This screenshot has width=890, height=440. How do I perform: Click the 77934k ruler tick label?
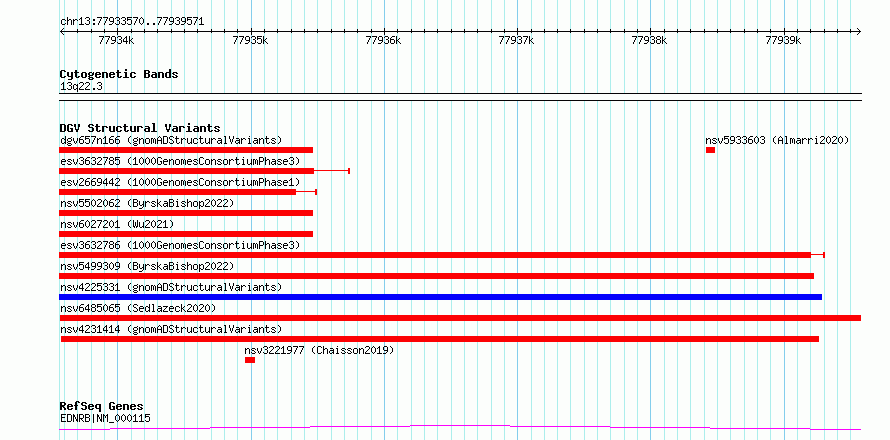tap(116, 40)
